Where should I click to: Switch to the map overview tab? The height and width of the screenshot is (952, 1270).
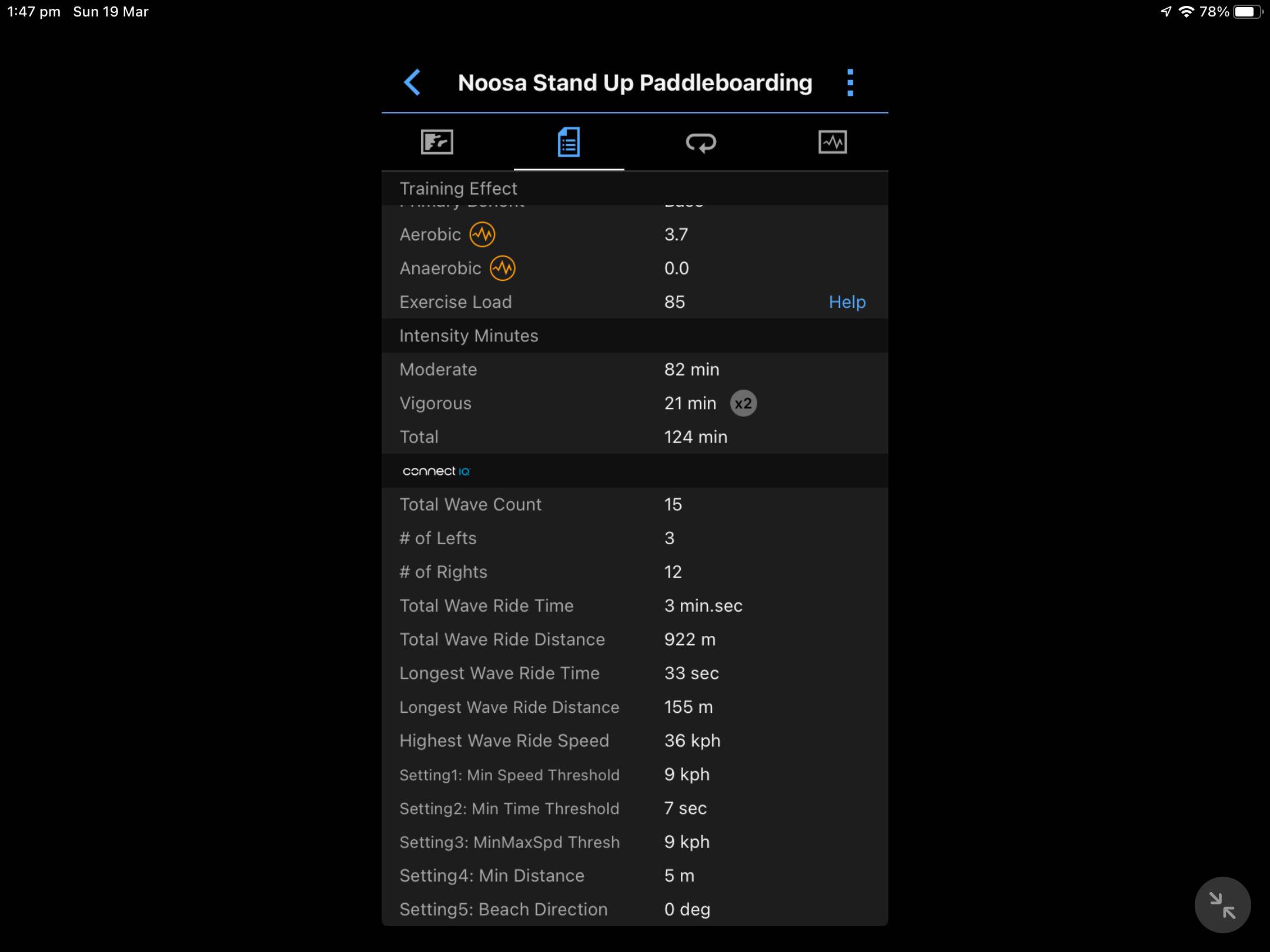pos(437,142)
